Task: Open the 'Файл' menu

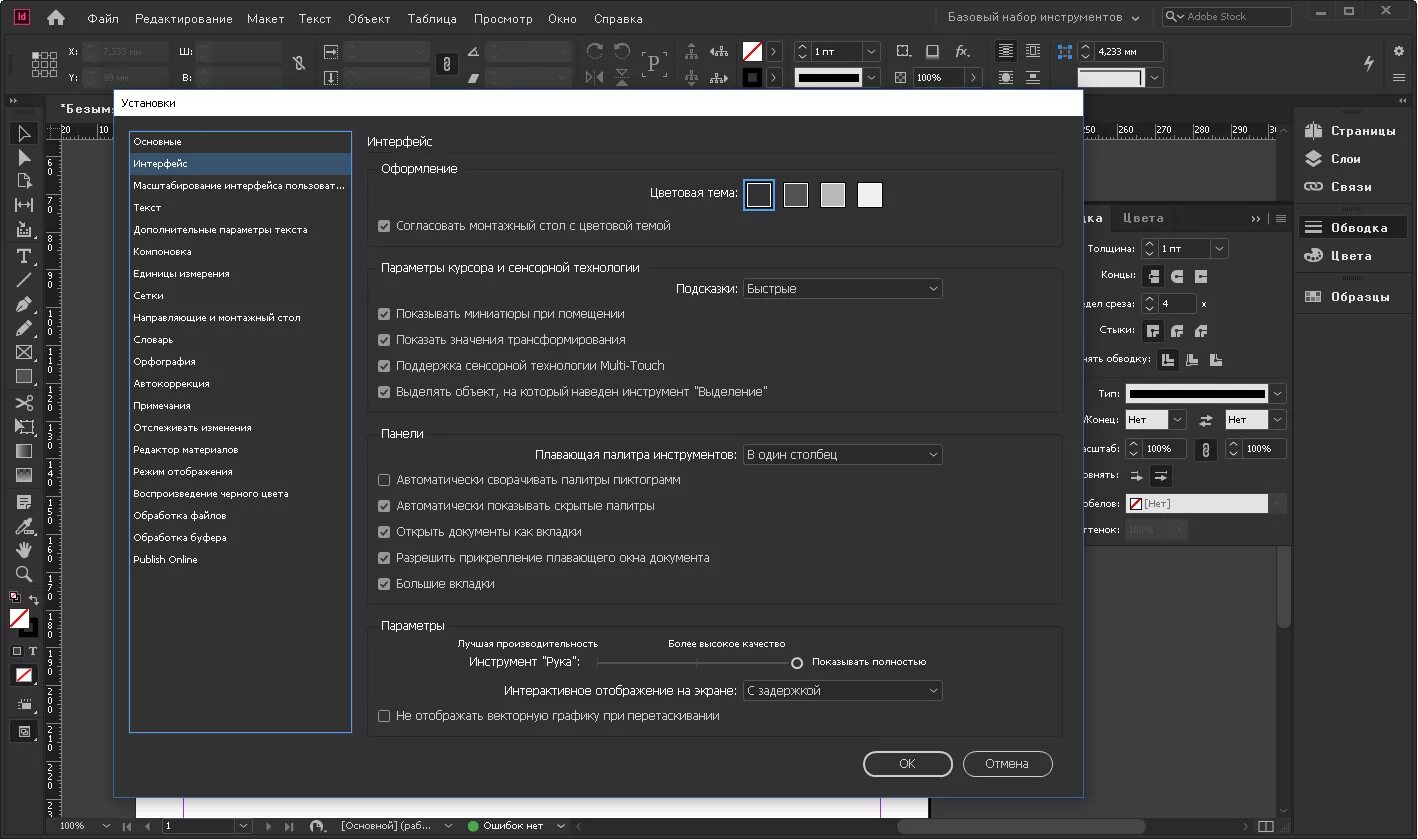Action: coord(103,18)
